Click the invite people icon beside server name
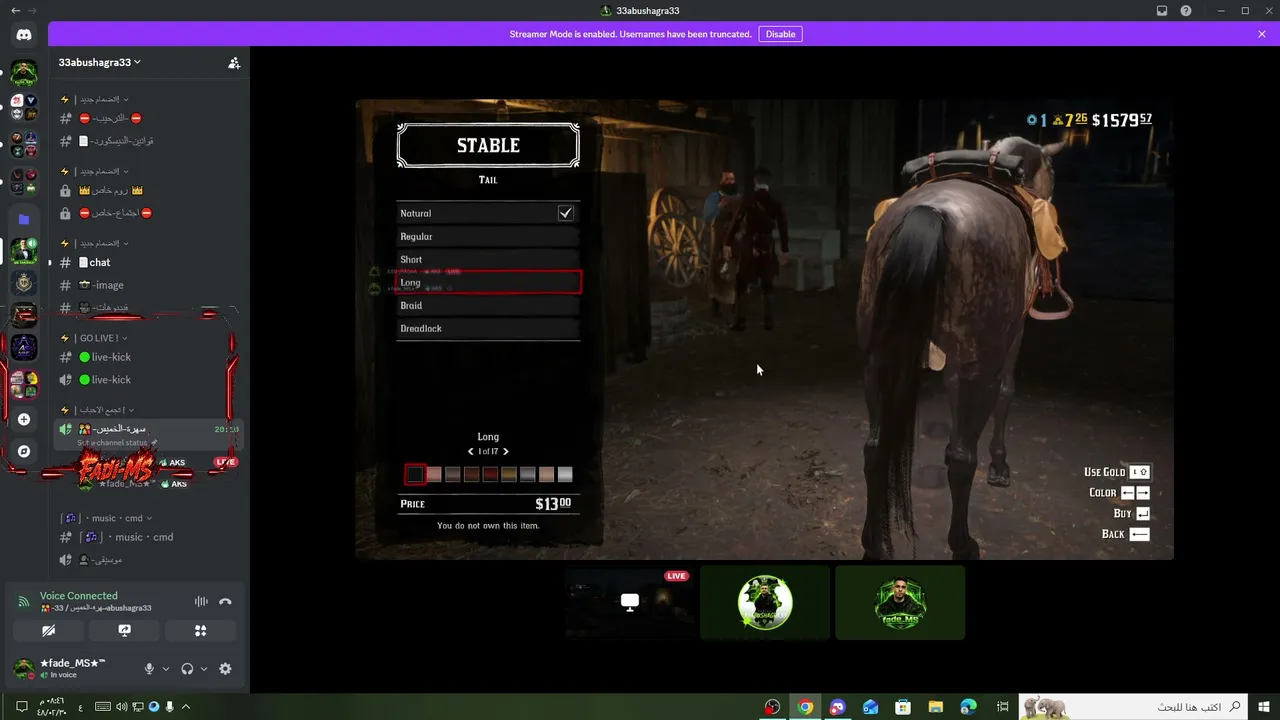1280x720 pixels. click(234, 62)
